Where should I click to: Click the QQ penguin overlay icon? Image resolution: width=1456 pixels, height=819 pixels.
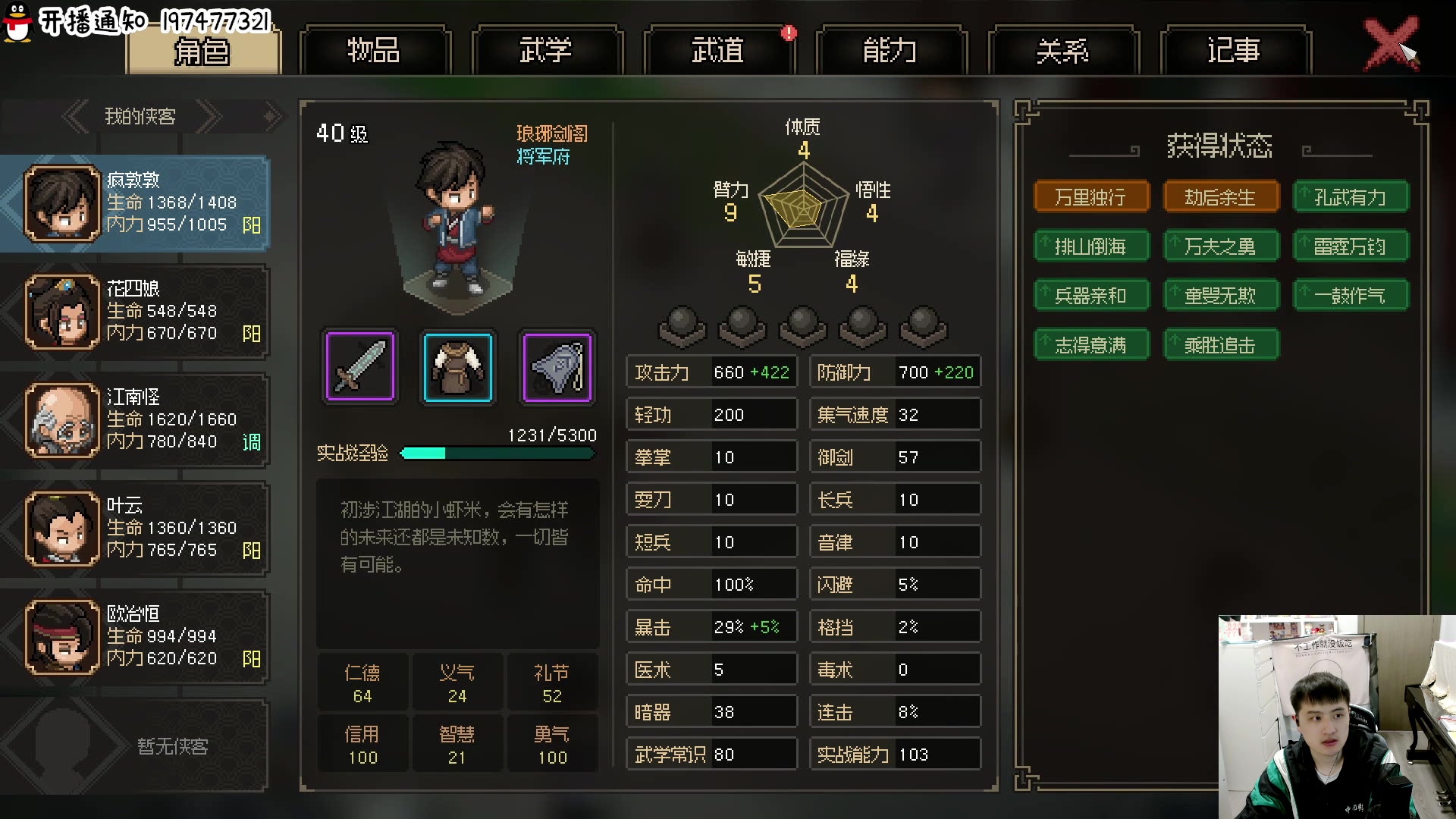coord(17,23)
